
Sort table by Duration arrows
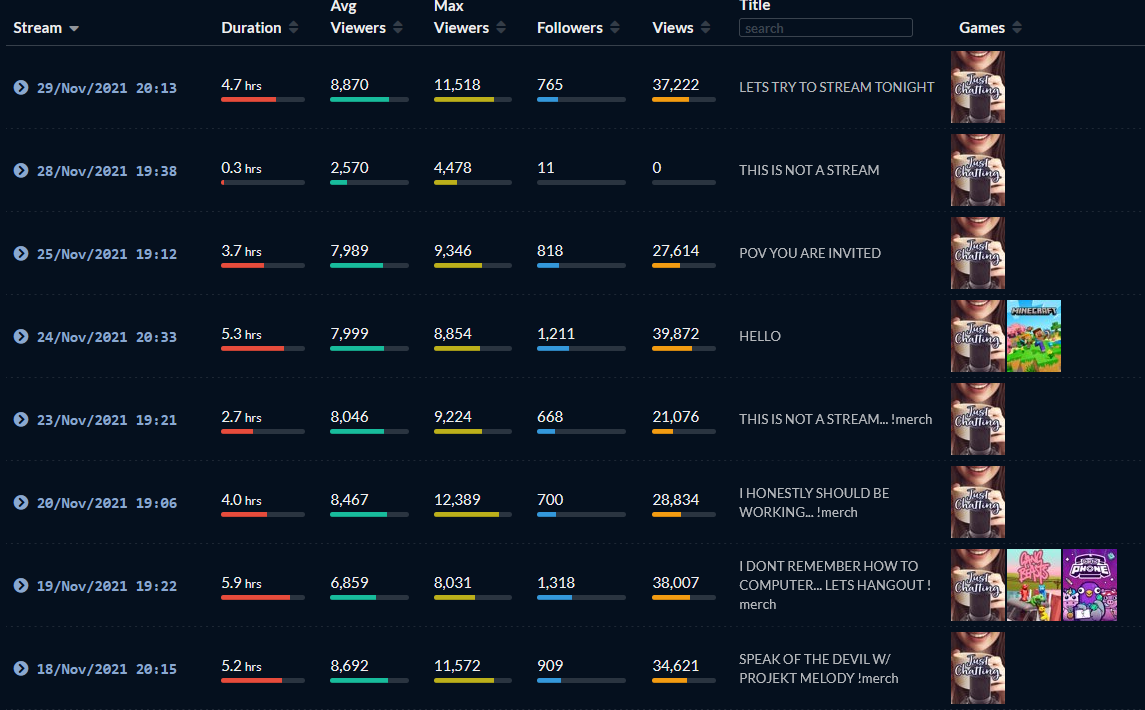point(294,28)
